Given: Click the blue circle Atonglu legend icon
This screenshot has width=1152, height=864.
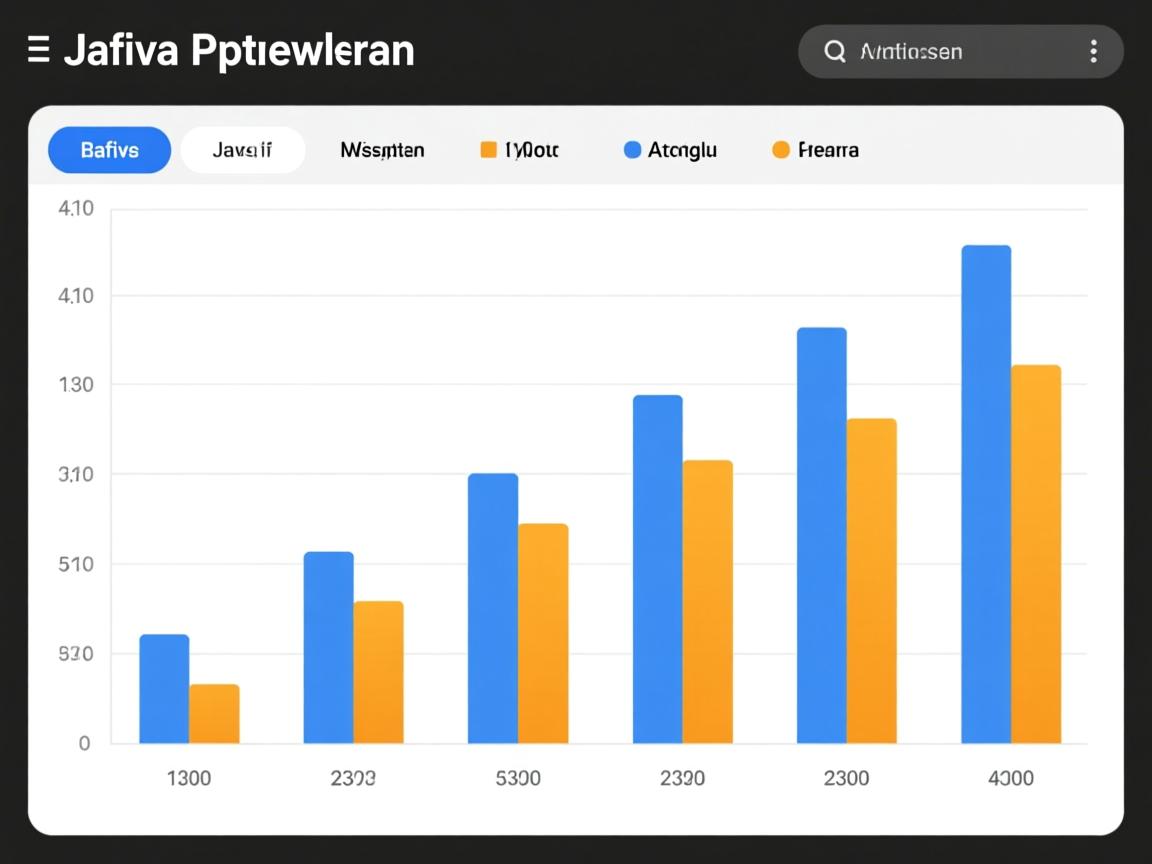Looking at the screenshot, I should tap(632, 150).
